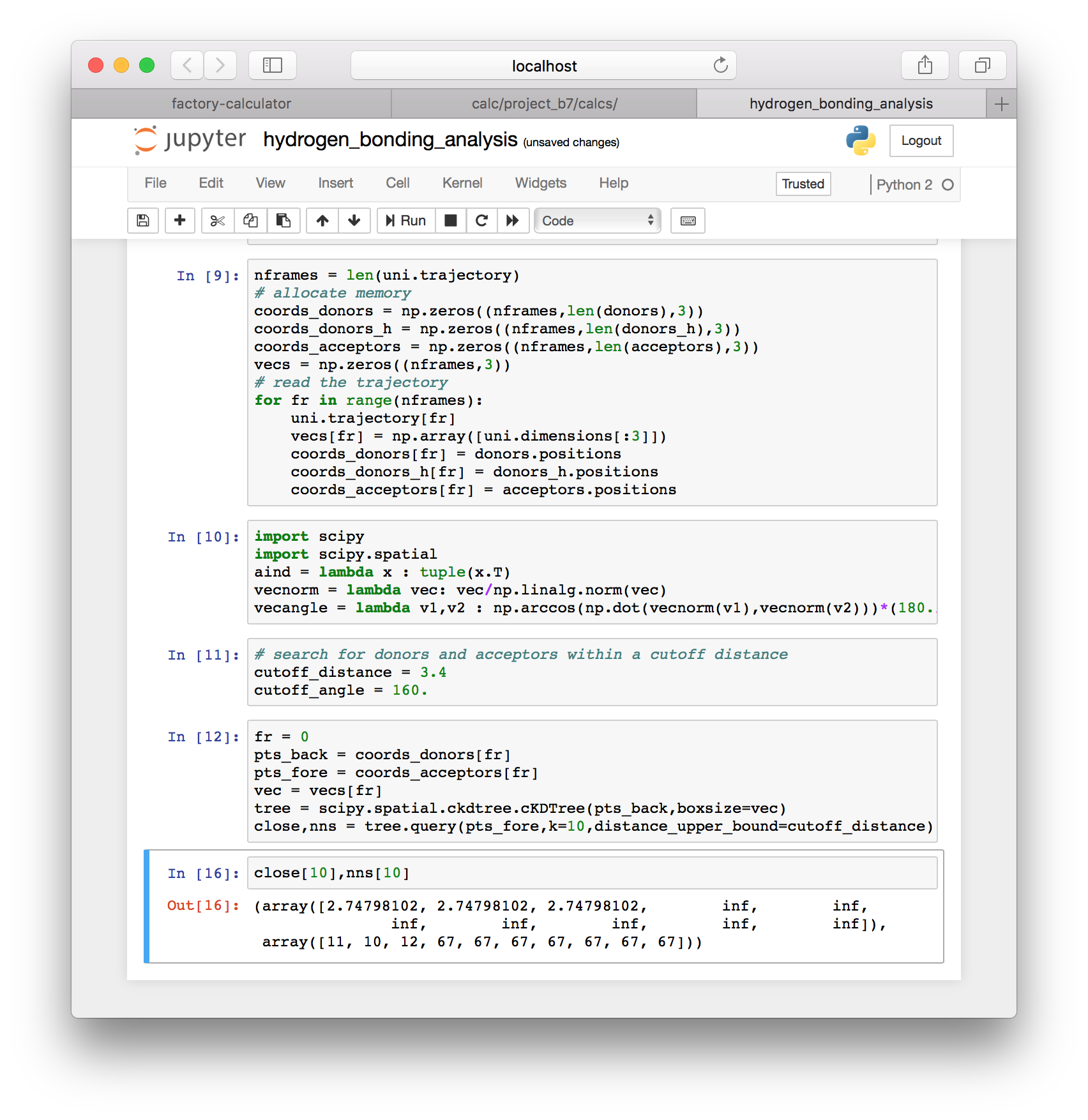1088x1120 pixels.
Task: Open the Edit menu
Action: [211, 183]
